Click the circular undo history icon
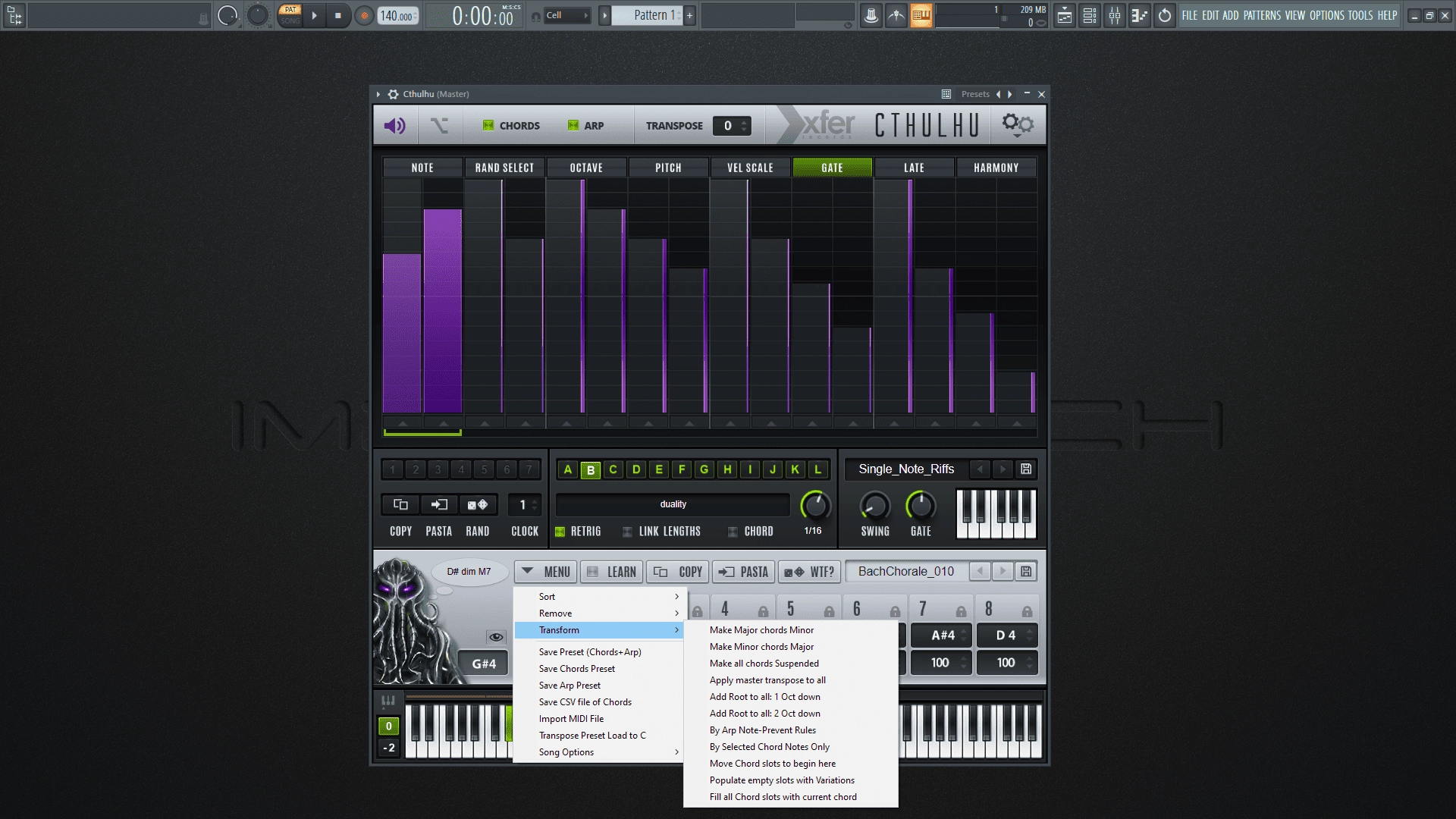 (x=1165, y=15)
